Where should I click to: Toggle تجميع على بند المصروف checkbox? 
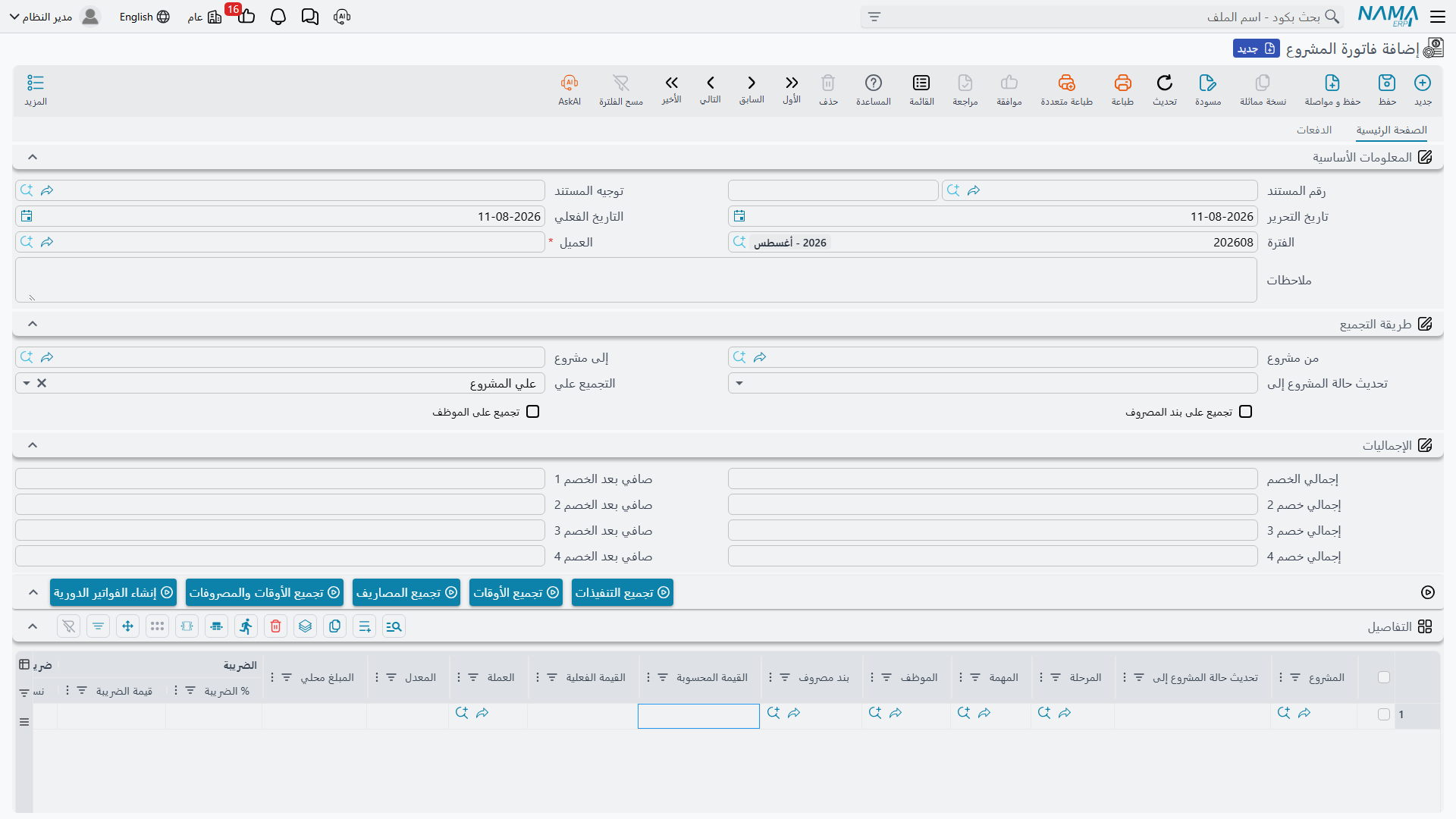(x=1245, y=412)
